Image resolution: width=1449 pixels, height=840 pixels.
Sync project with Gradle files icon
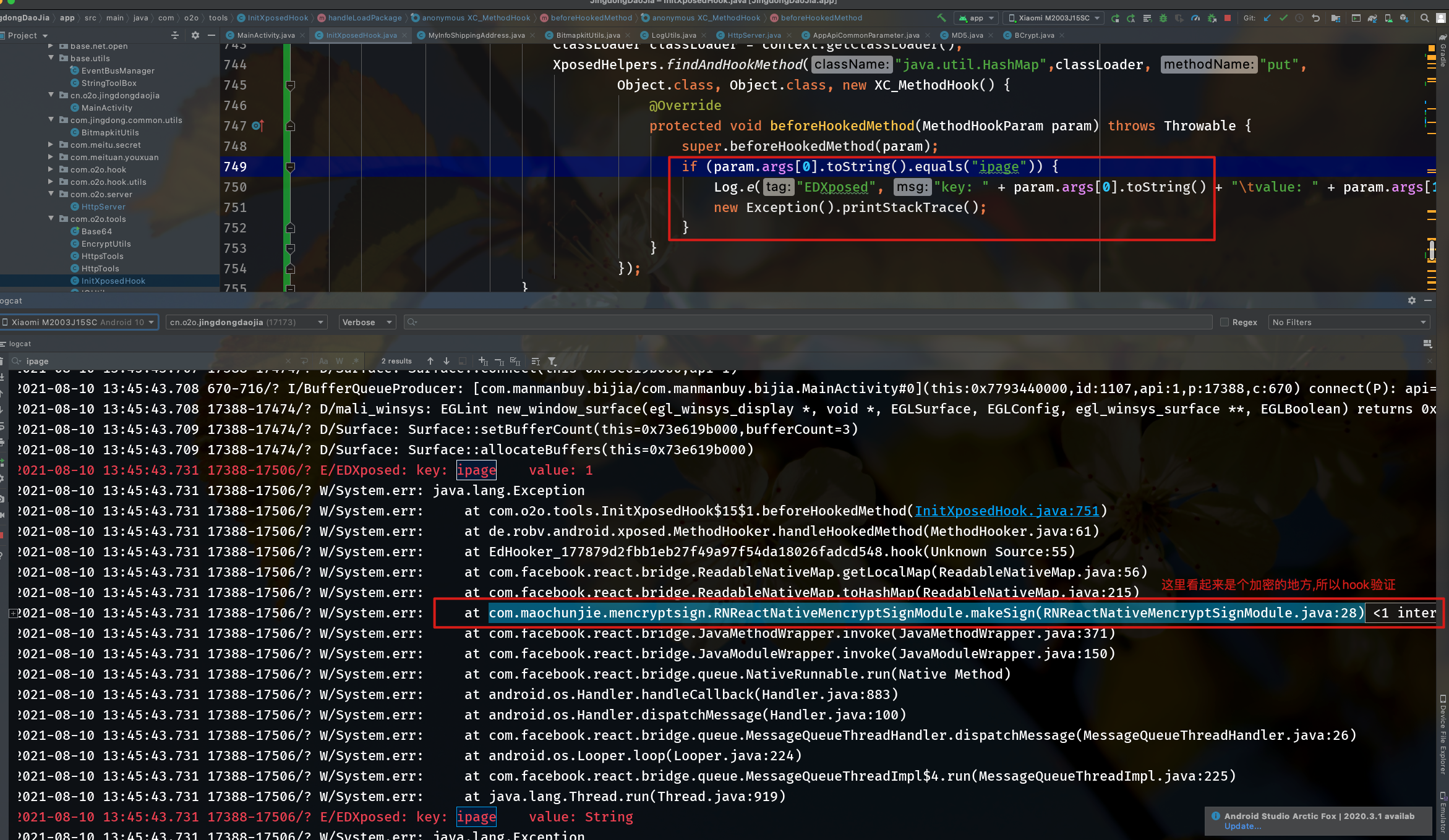[1372, 18]
